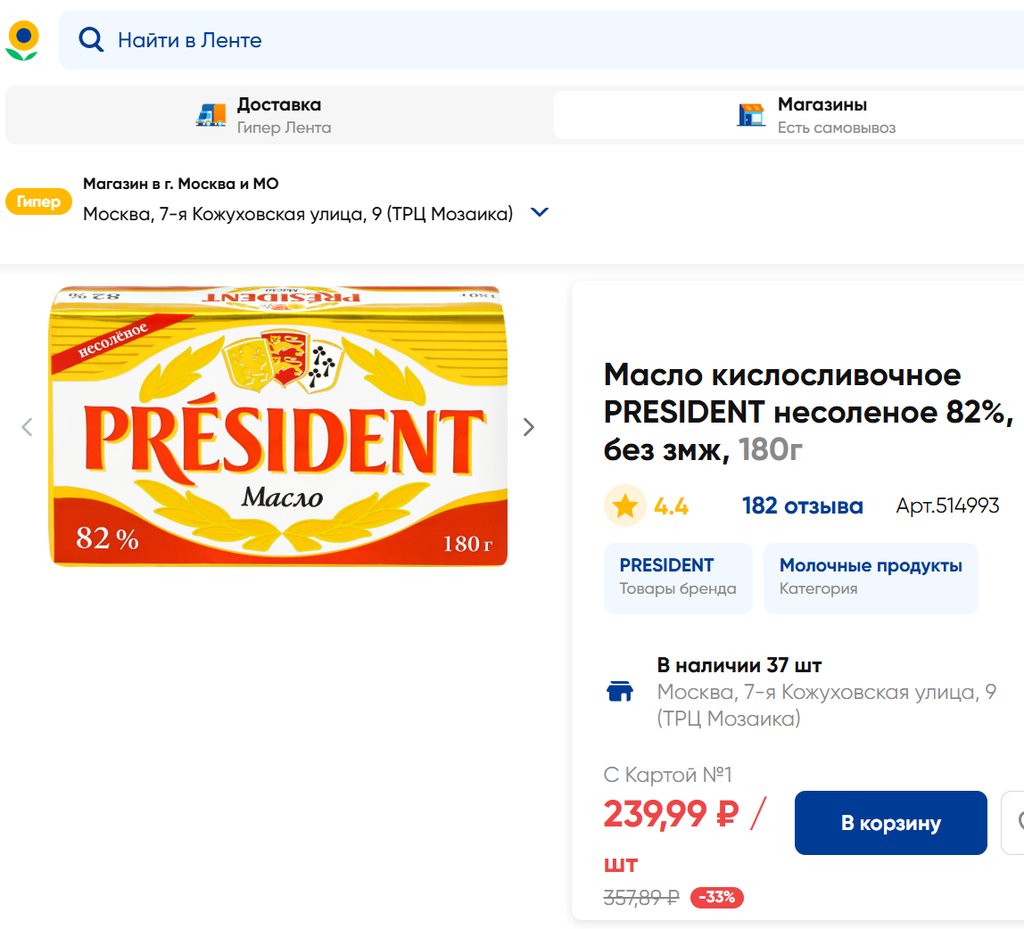The height and width of the screenshot is (929, 1024).
Task: Add the butter to cart with В корзину
Action: (890, 823)
